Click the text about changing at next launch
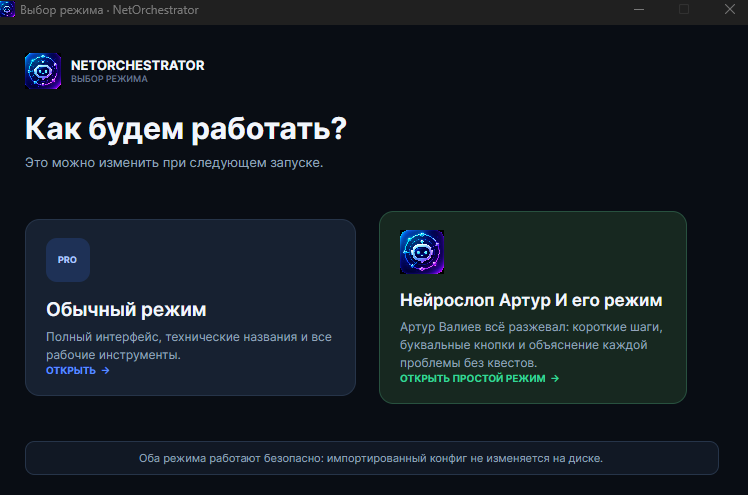Image resolution: width=748 pixels, height=495 pixels. click(x=174, y=163)
